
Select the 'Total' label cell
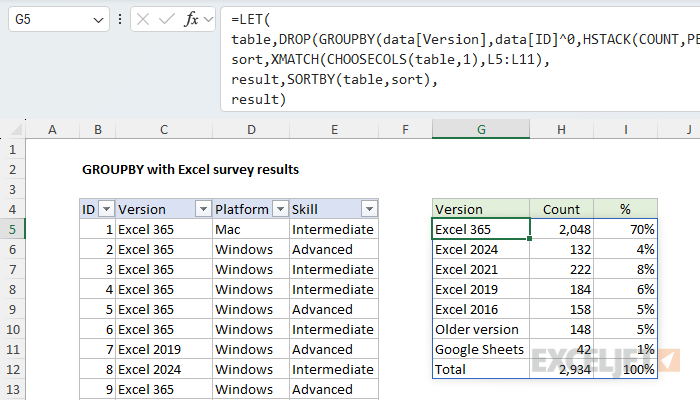click(481, 369)
